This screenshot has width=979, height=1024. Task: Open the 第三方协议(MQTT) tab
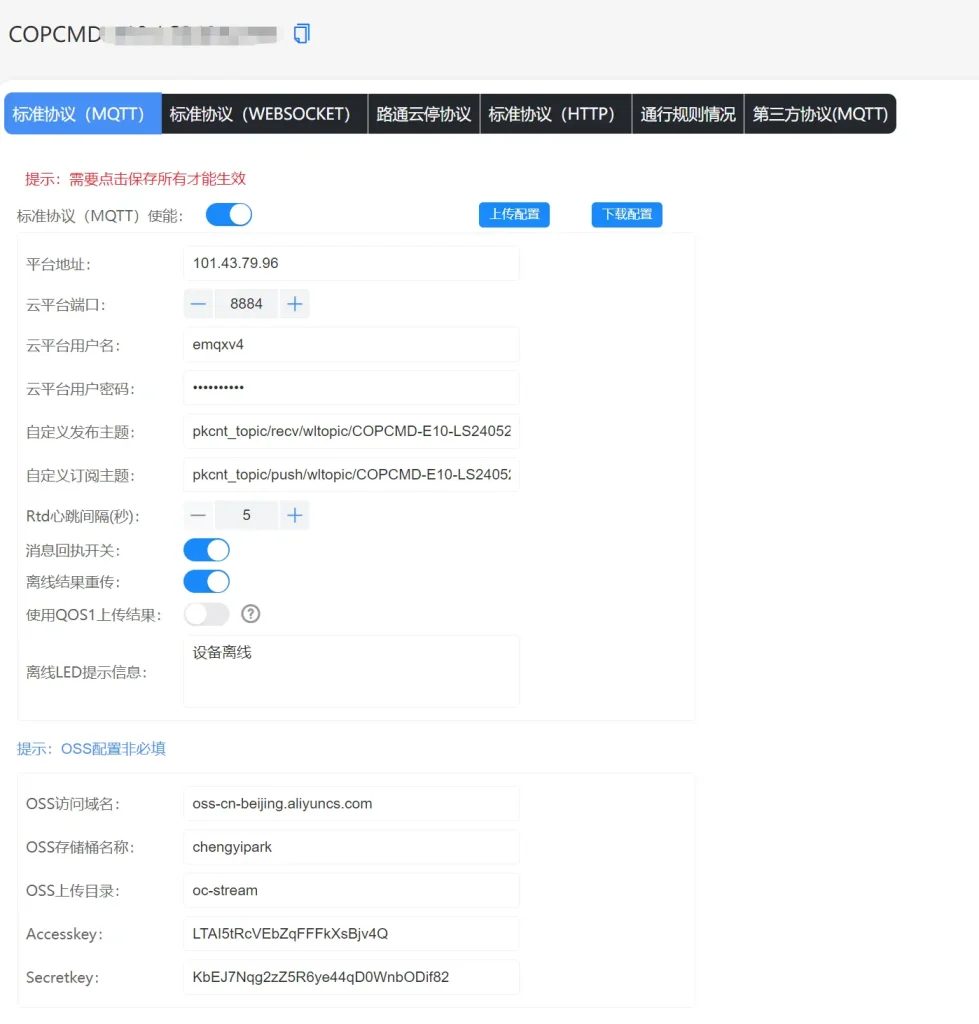point(820,113)
